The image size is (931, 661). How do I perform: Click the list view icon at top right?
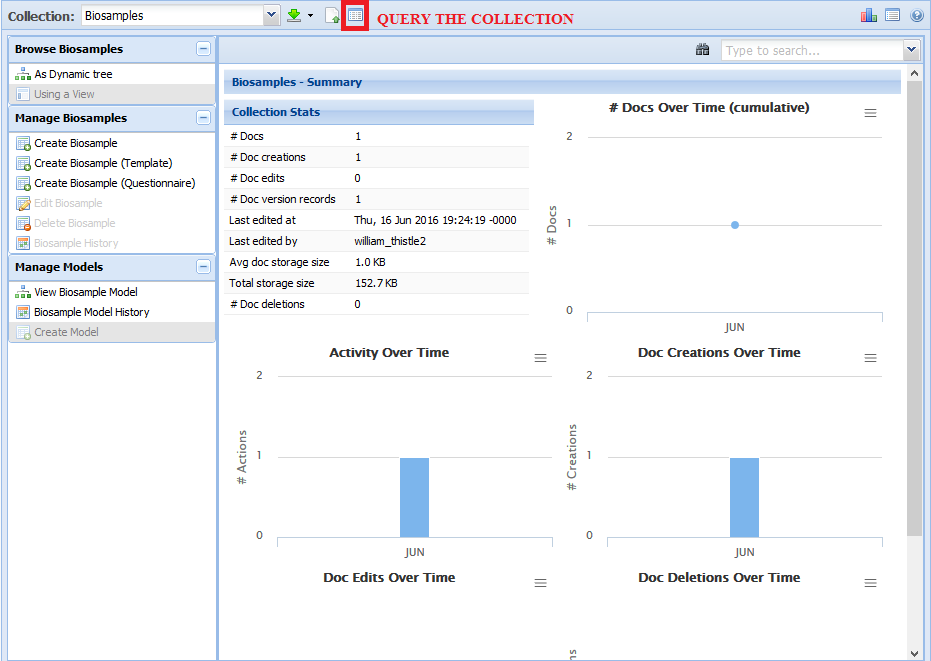click(892, 15)
